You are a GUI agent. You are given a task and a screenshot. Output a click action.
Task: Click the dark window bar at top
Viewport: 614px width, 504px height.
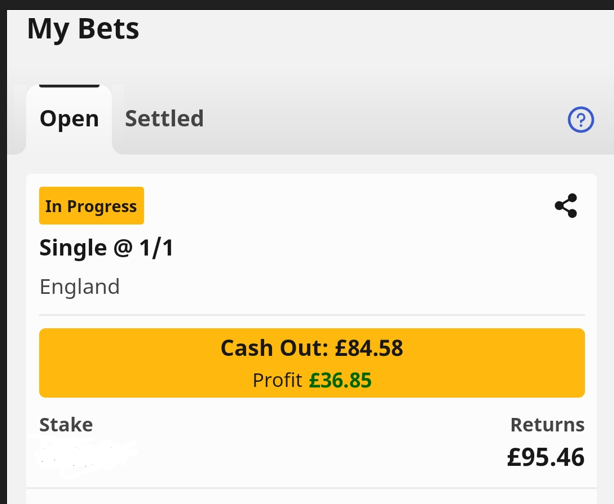point(307,4)
